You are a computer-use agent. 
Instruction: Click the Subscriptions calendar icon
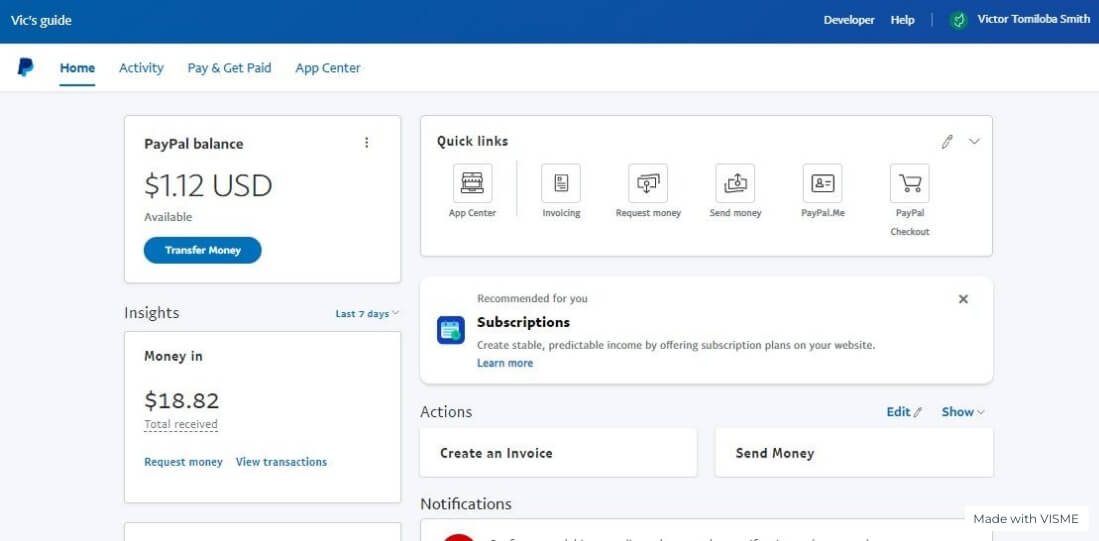(x=451, y=330)
